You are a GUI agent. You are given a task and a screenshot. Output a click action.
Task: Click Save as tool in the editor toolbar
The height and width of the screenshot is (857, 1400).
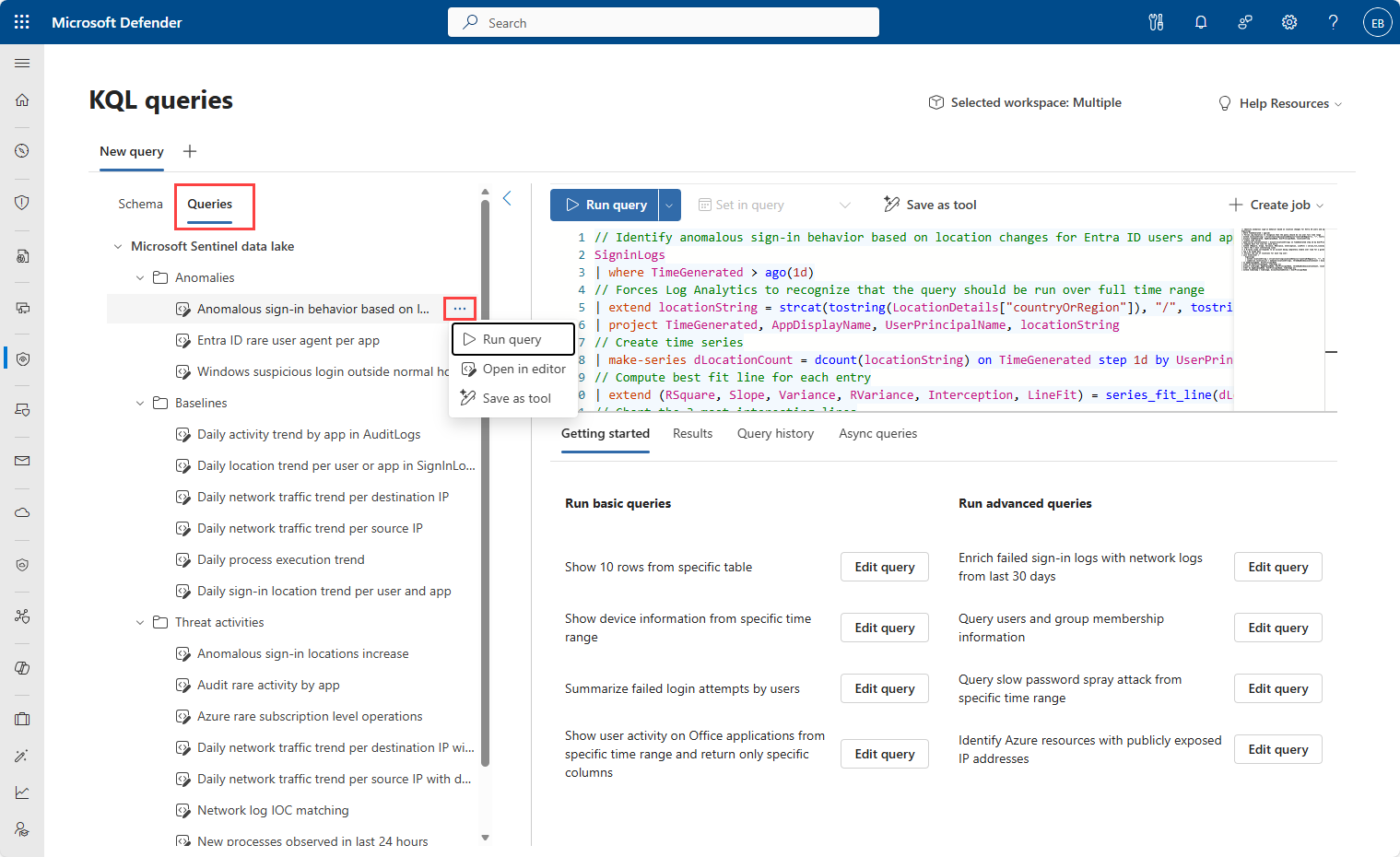point(930,205)
